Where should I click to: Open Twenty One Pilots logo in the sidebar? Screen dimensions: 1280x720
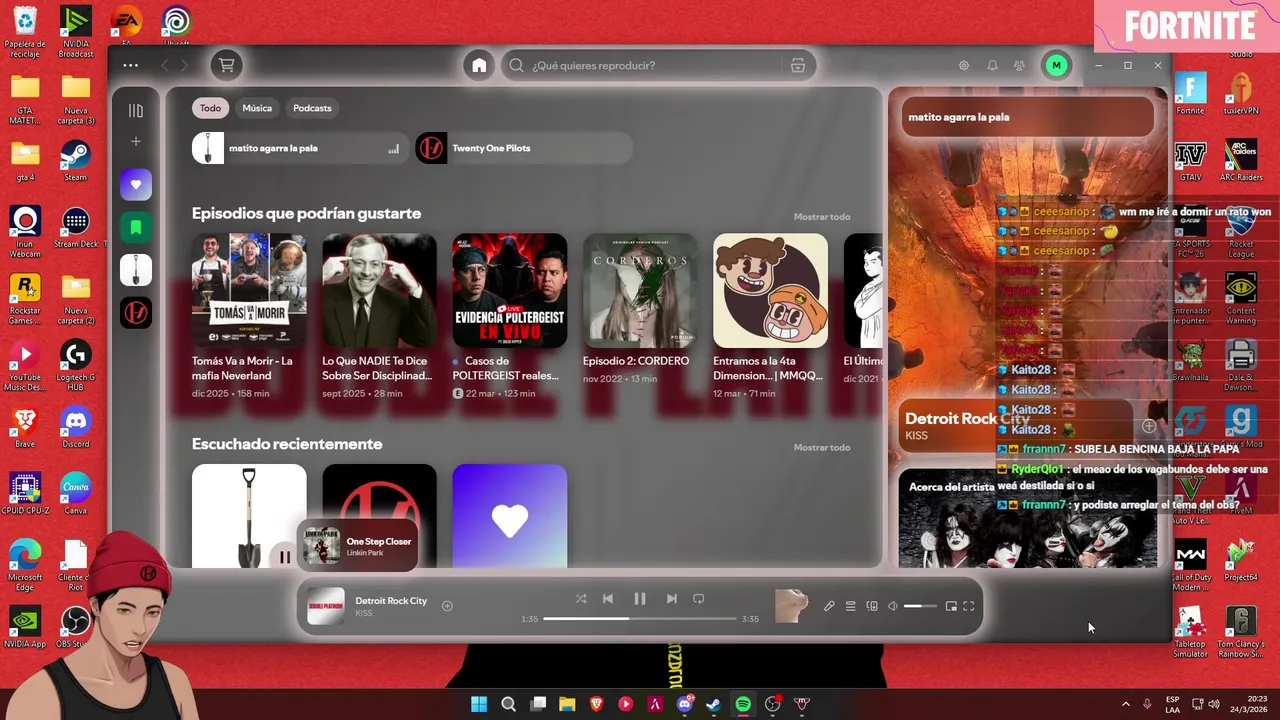(x=136, y=313)
